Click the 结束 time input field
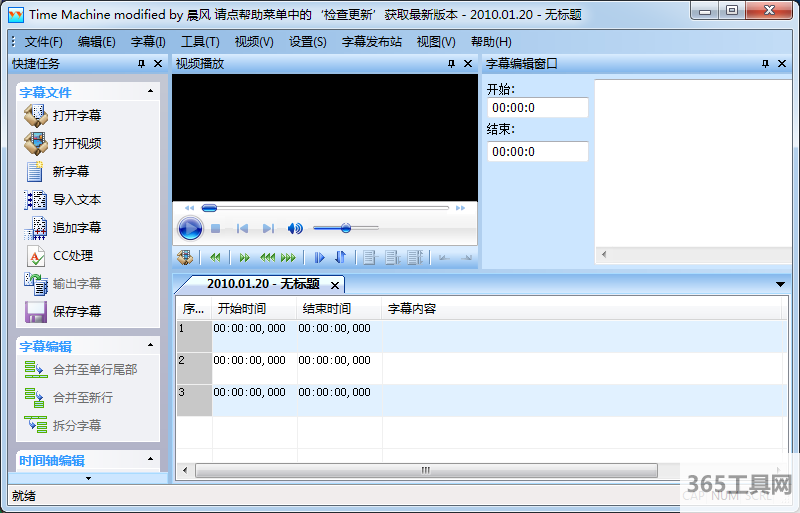800x513 pixels. point(538,152)
